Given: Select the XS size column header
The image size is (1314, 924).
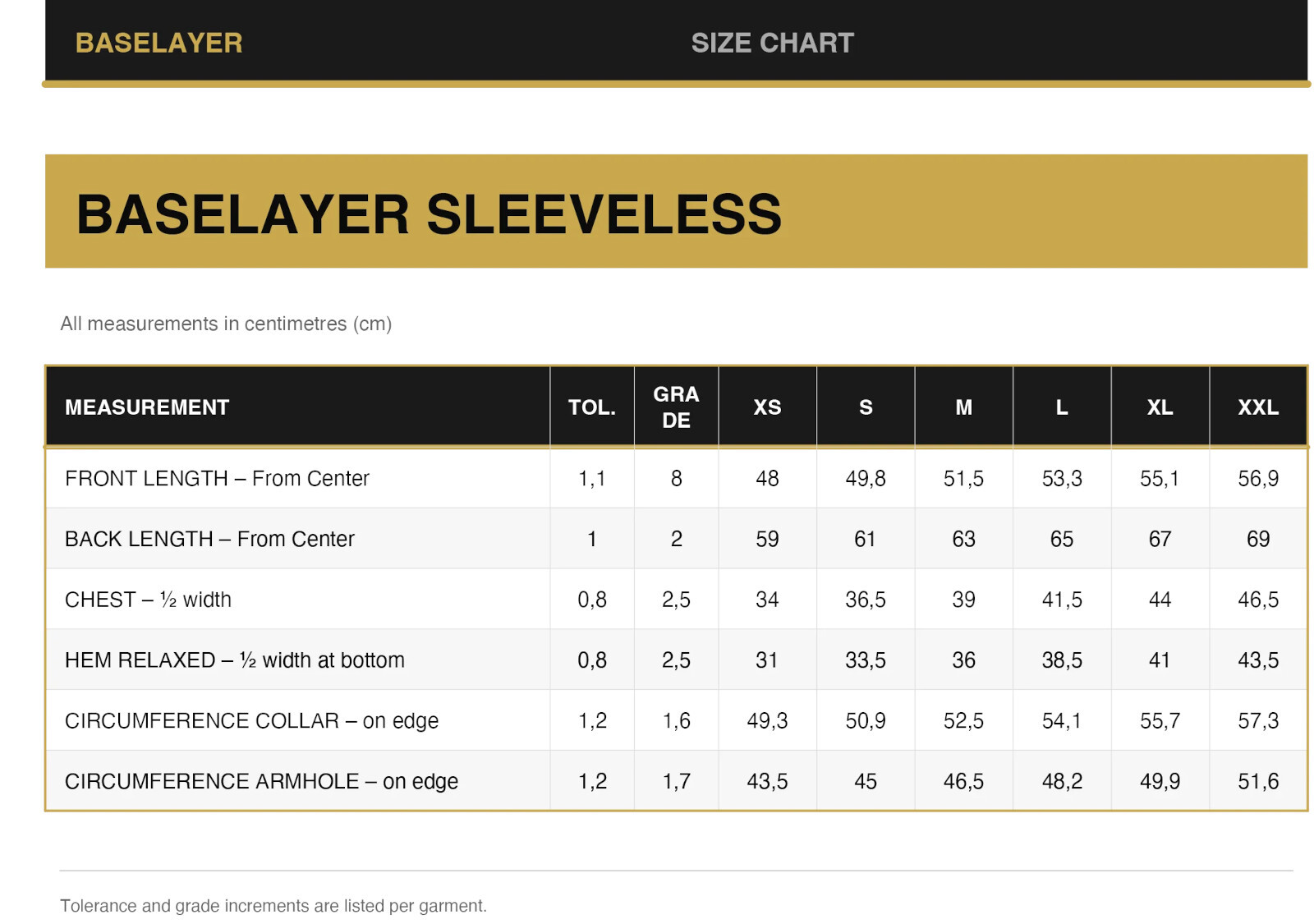Looking at the screenshot, I should tap(767, 407).
